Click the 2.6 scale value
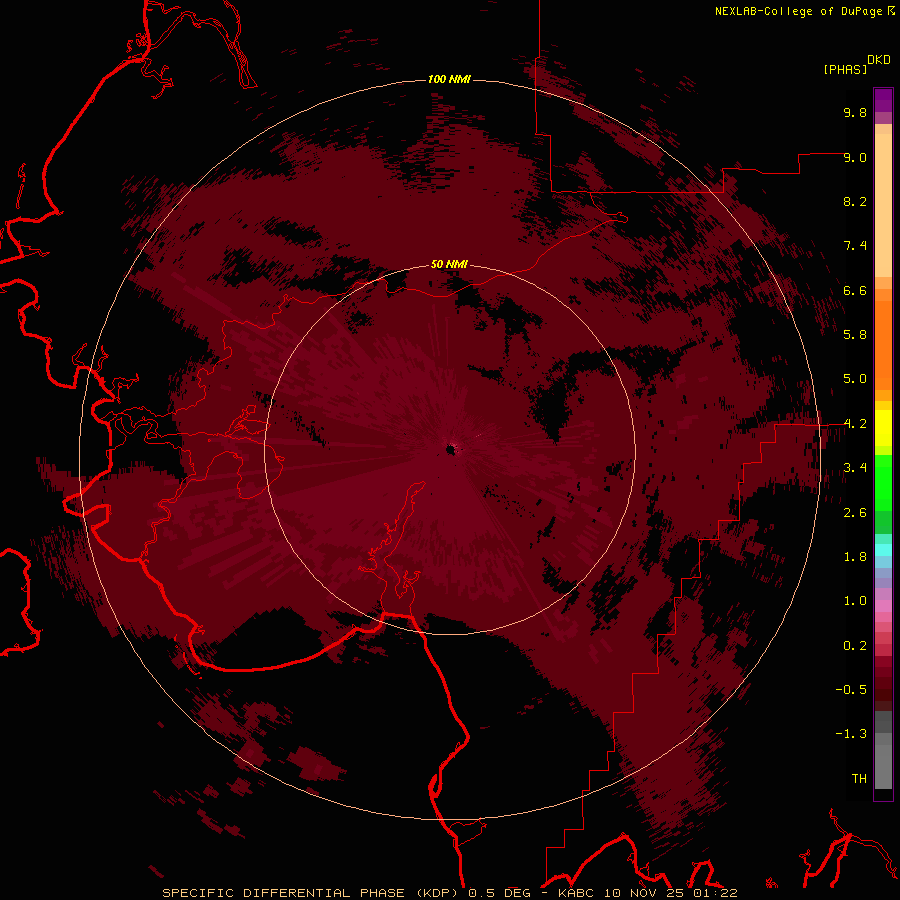900x900 pixels. (x=855, y=513)
